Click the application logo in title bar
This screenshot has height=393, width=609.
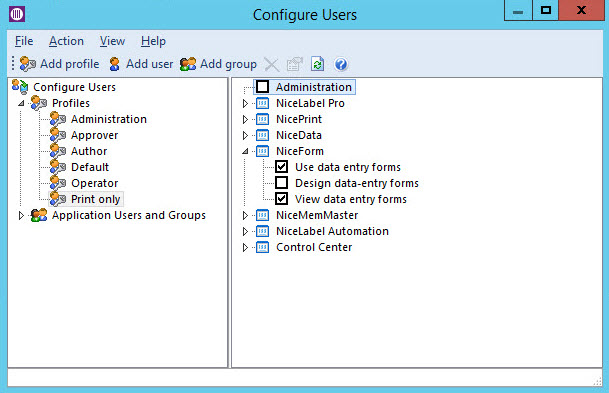point(17,14)
